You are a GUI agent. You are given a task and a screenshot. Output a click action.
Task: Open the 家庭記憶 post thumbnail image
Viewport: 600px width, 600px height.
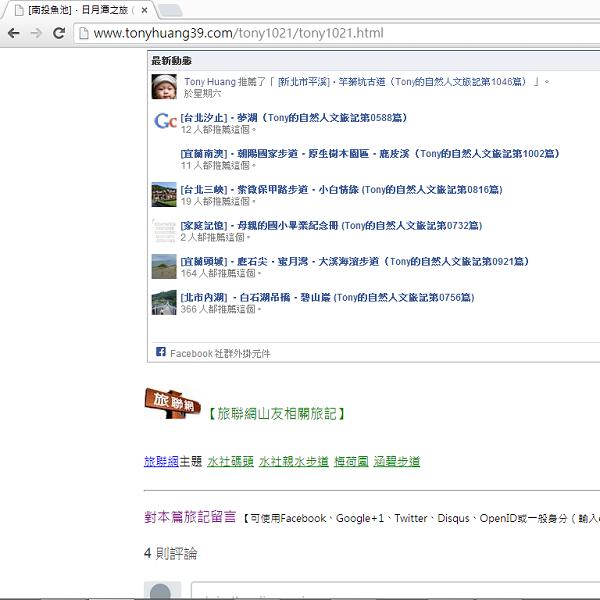pyautogui.click(x=165, y=231)
